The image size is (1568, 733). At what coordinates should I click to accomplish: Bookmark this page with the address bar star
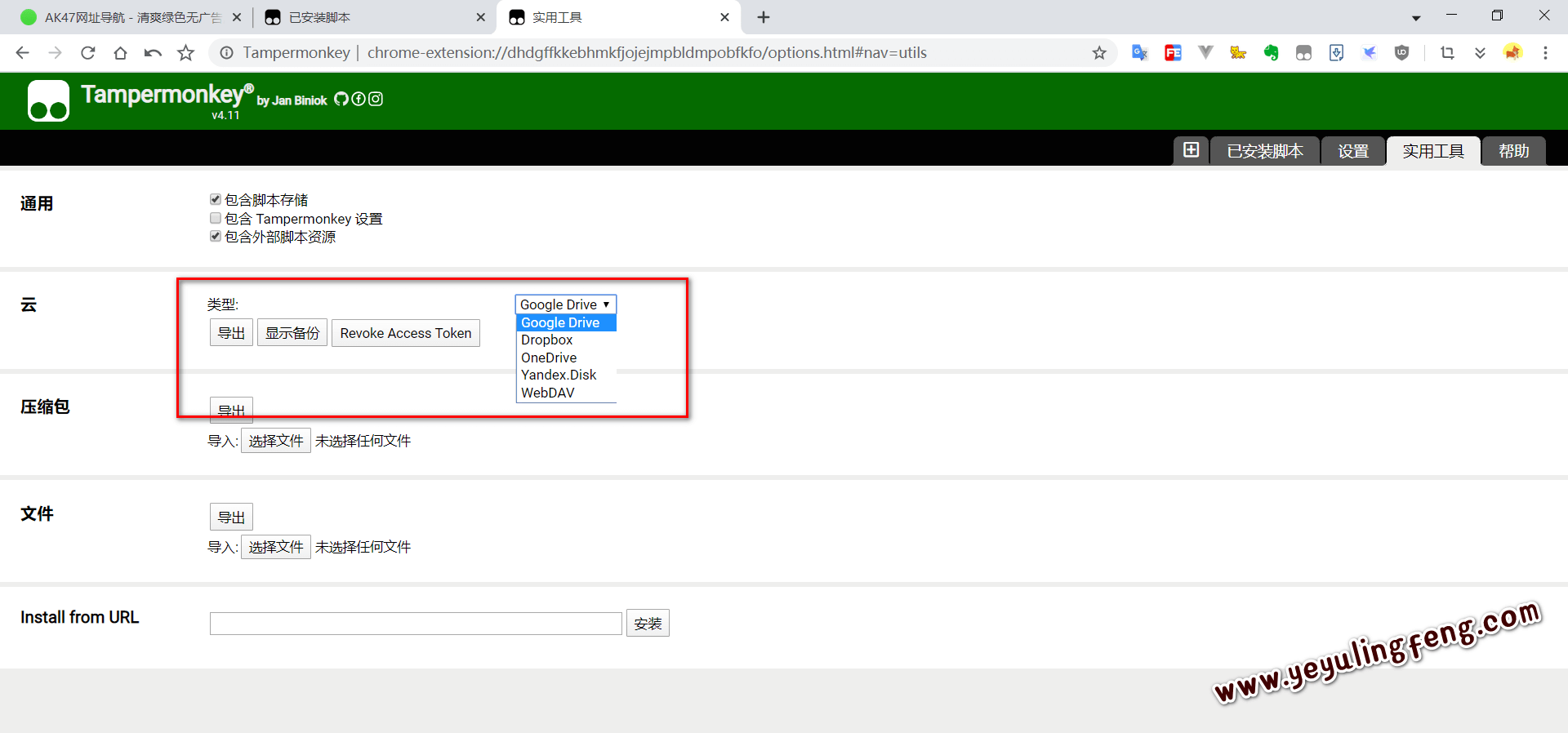coord(1099,53)
